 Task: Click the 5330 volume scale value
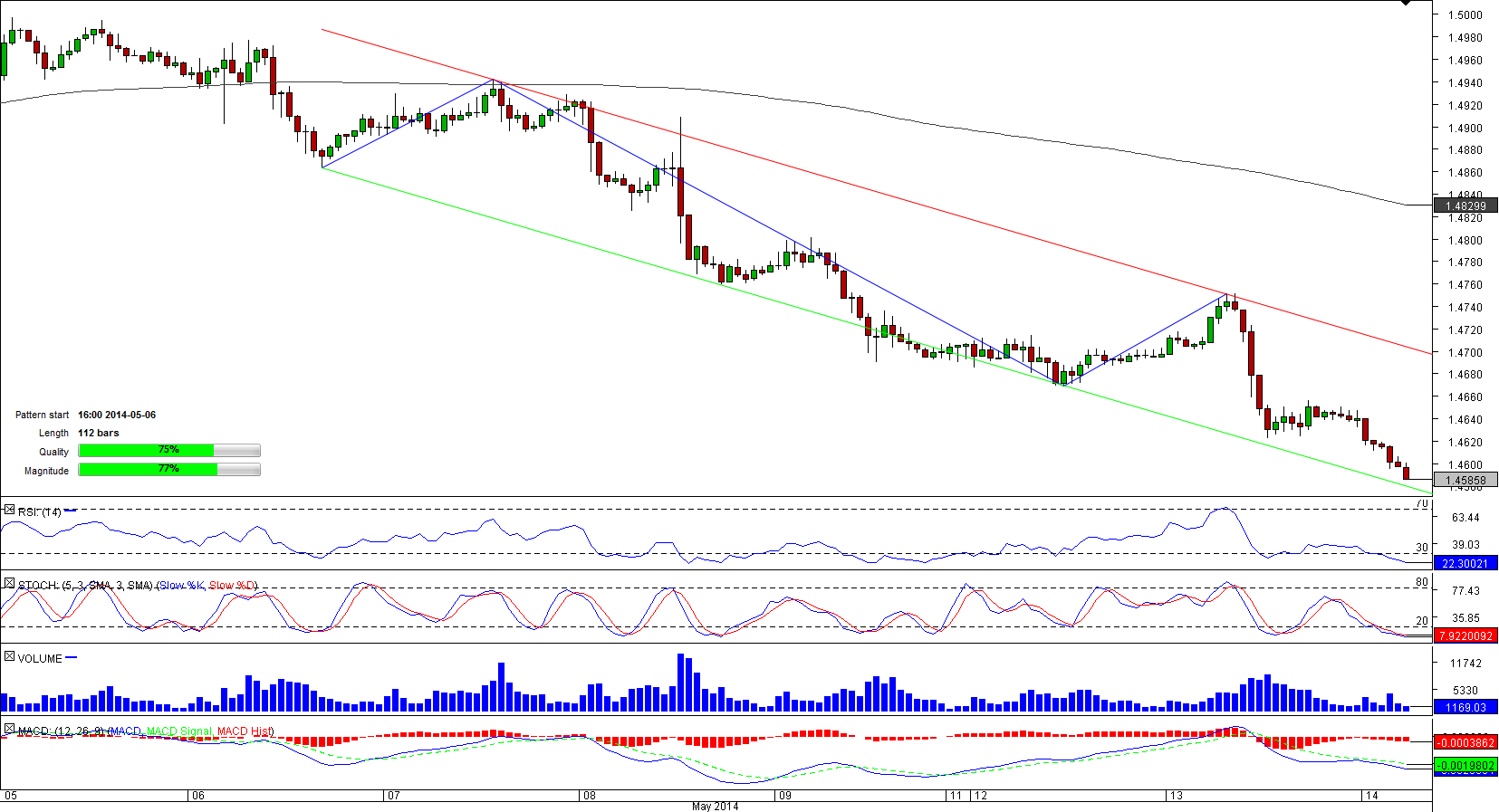(x=1465, y=691)
